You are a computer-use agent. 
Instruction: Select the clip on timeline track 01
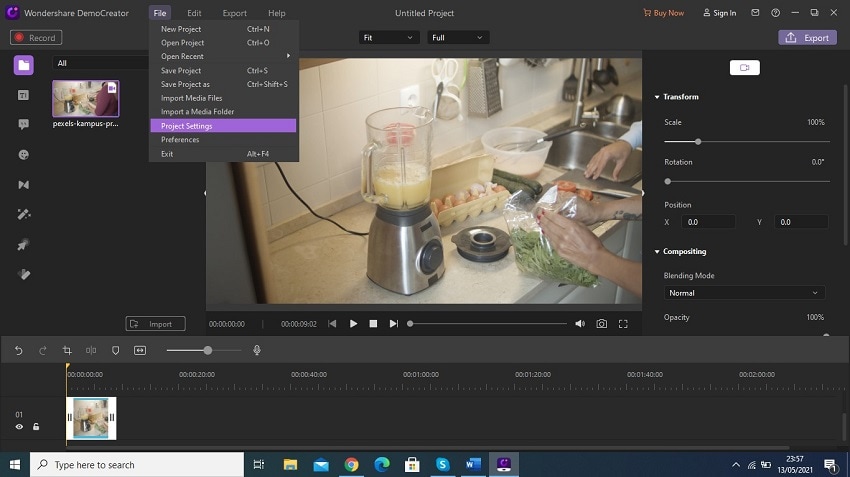click(91, 418)
